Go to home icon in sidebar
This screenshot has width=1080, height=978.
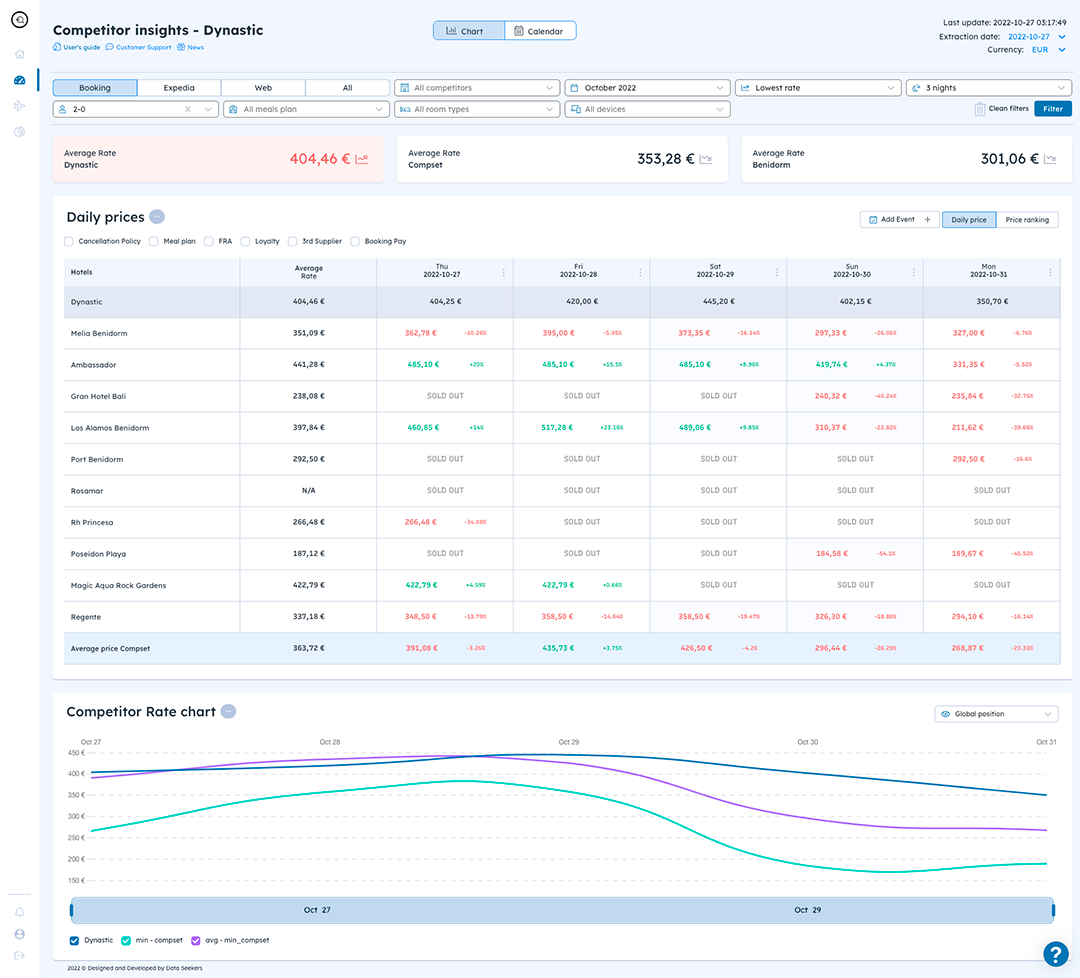coord(19,54)
